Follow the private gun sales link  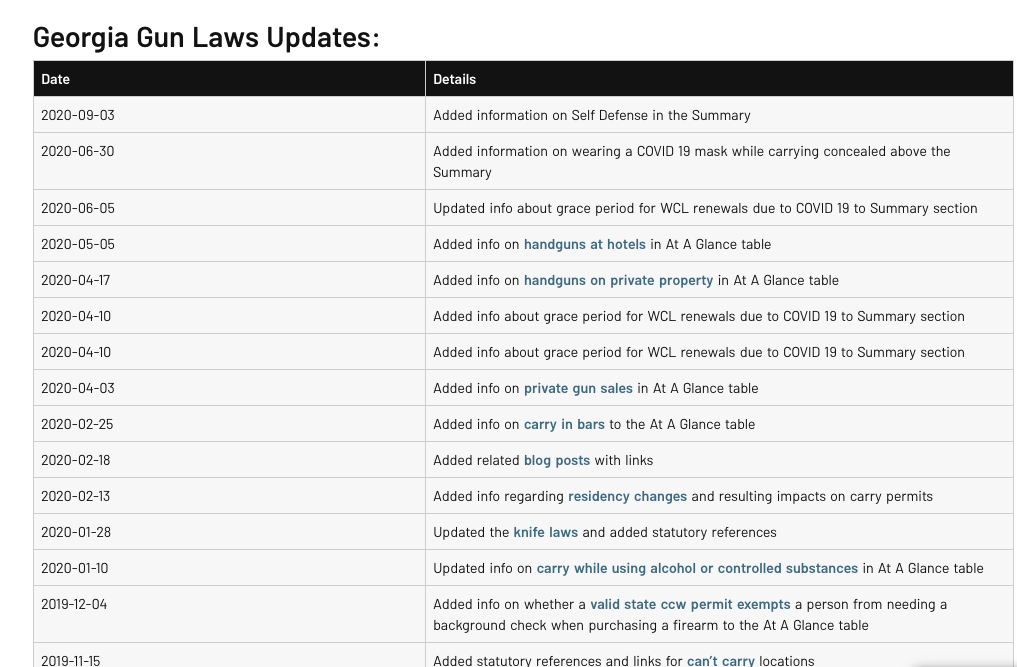click(578, 389)
